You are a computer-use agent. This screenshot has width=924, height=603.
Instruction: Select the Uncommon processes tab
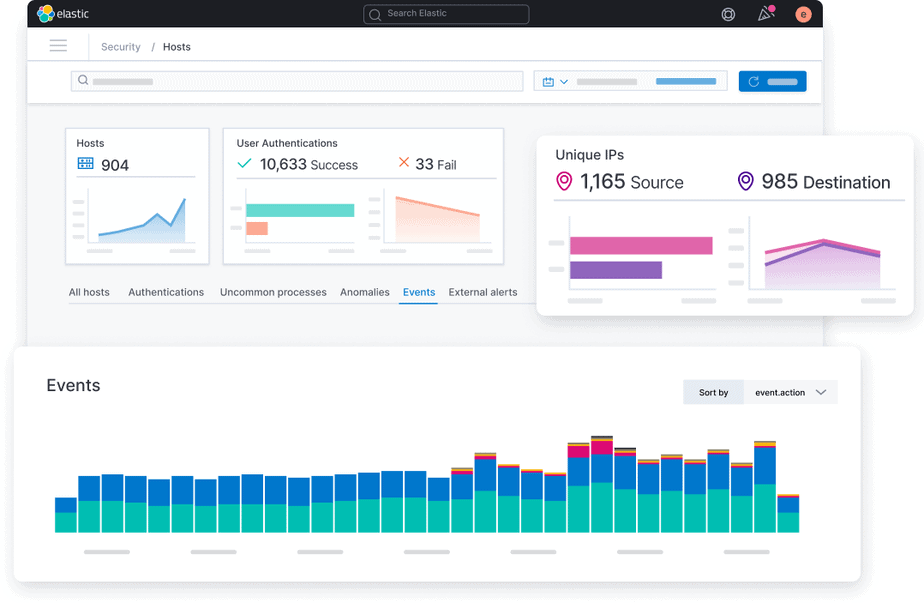273,292
